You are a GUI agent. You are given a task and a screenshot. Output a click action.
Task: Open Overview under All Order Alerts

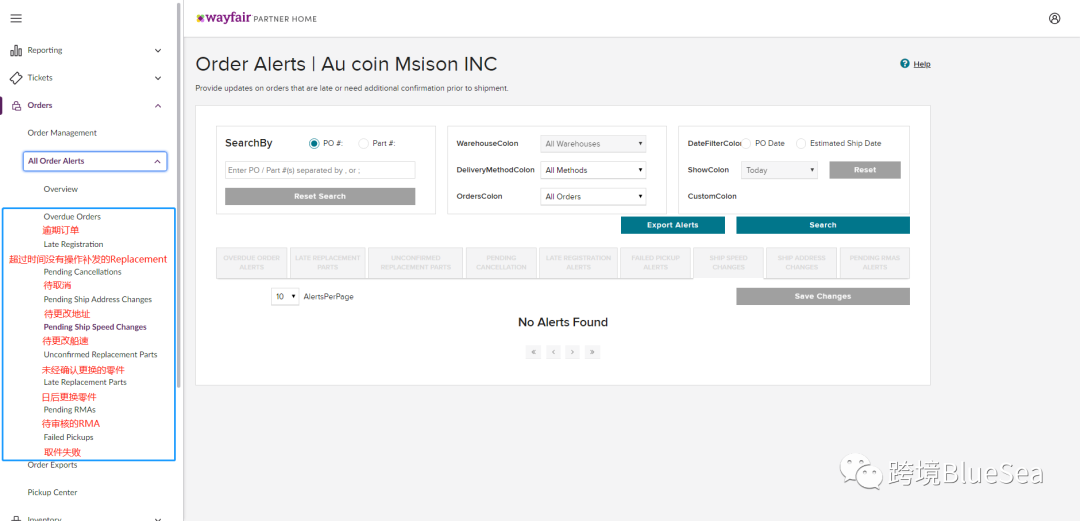pyautogui.click(x=61, y=189)
